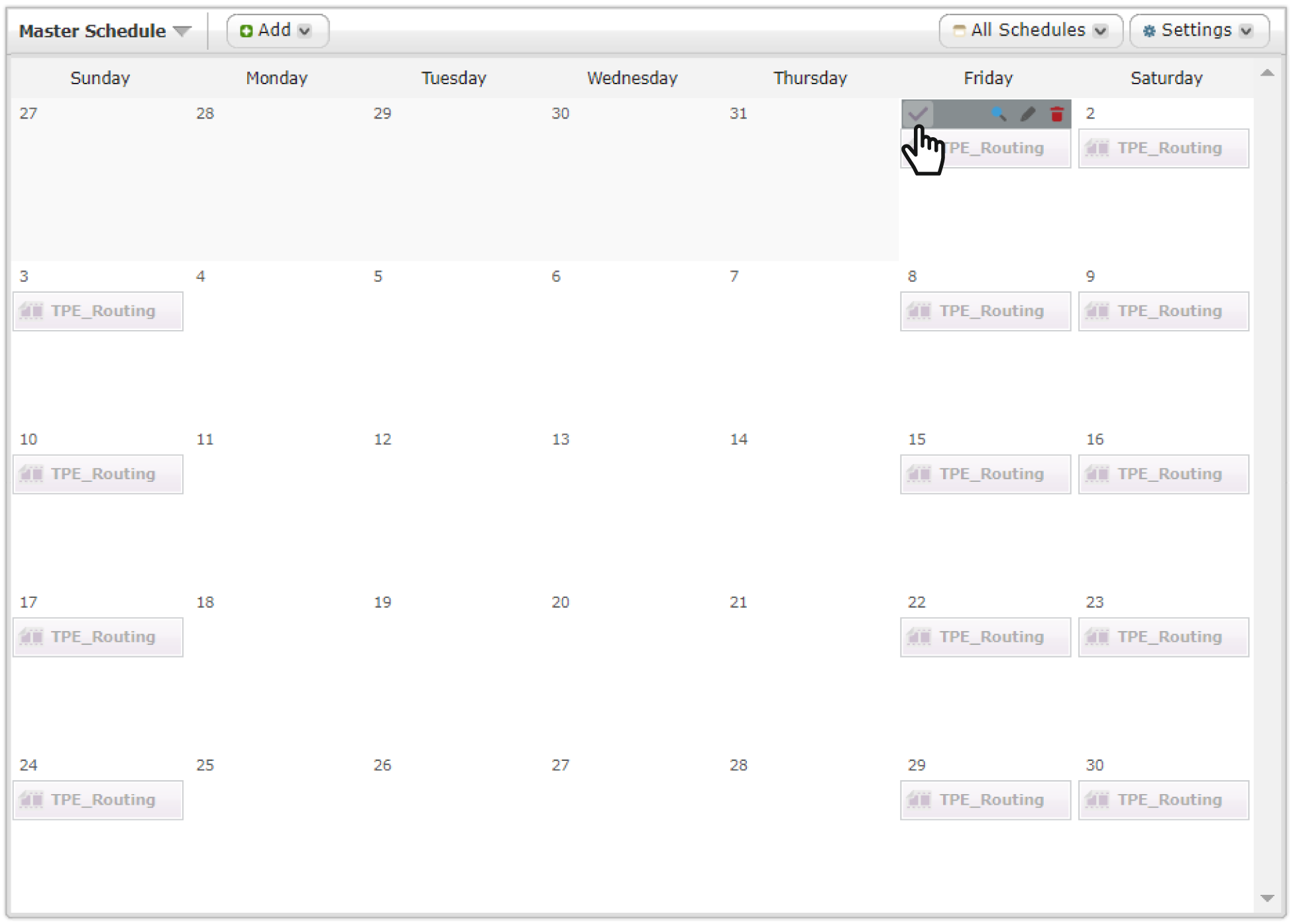Click the Tuesday column header
1291x924 pixels.
pos(454,78)
